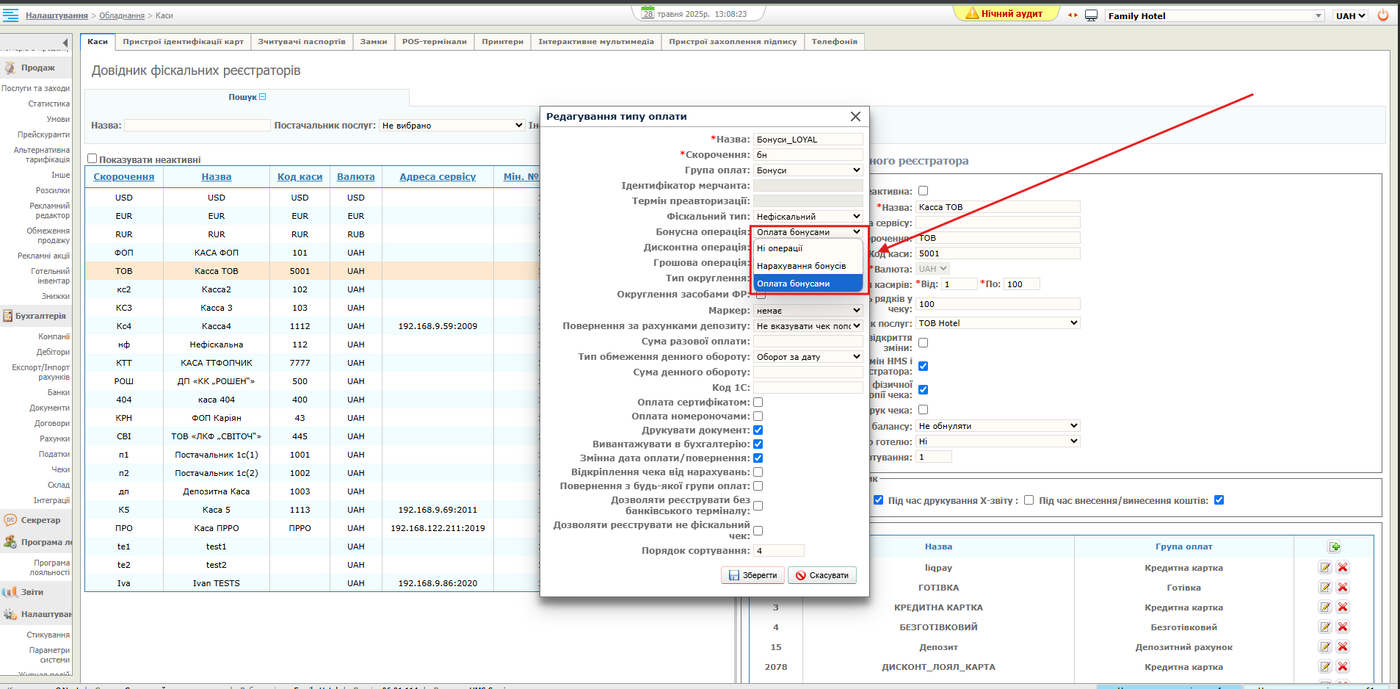This screenshot has width=1400, height=689.
Task: Toggle Показувати неактивні checkbox
Action: [x=92, y=158]
